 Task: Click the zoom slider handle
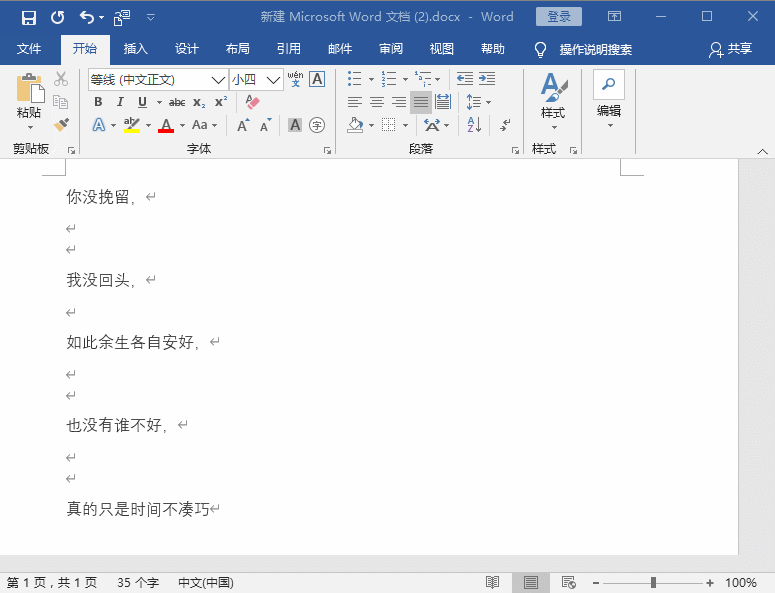[x=653, y=583]
